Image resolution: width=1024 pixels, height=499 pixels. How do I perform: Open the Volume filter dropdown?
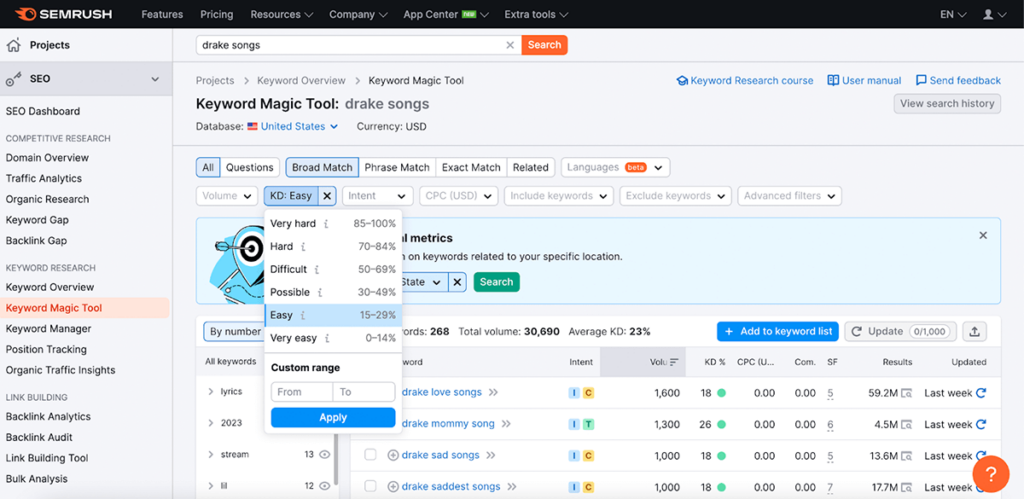(x=227, y=196)
